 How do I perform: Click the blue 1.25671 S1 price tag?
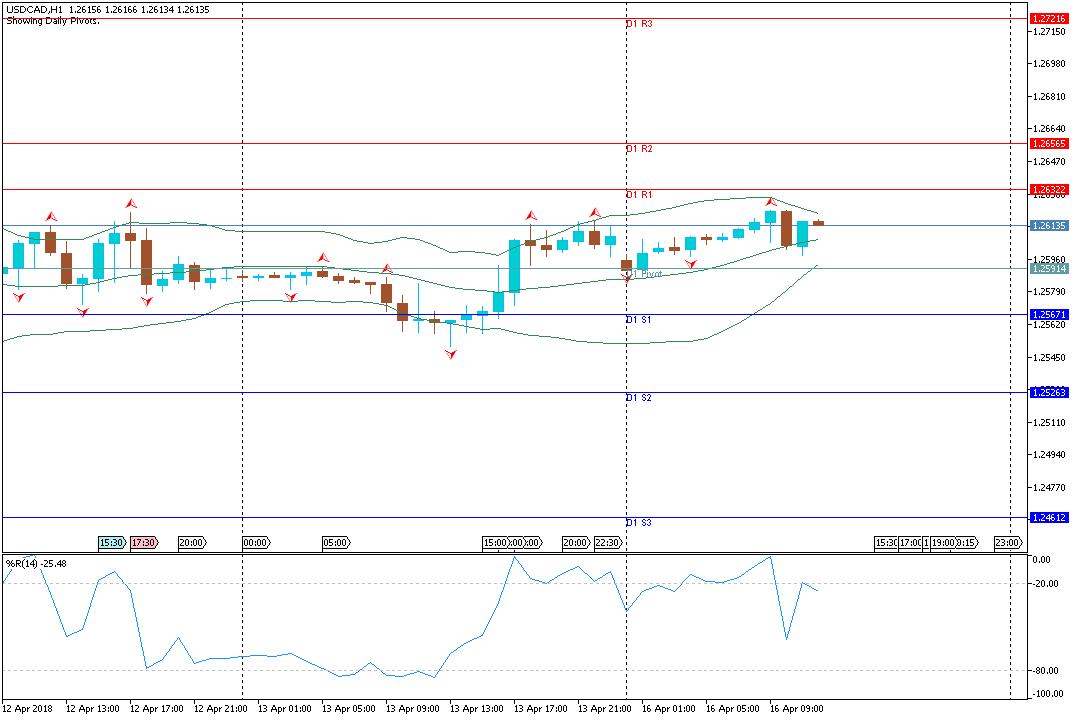click(1049, 315)
